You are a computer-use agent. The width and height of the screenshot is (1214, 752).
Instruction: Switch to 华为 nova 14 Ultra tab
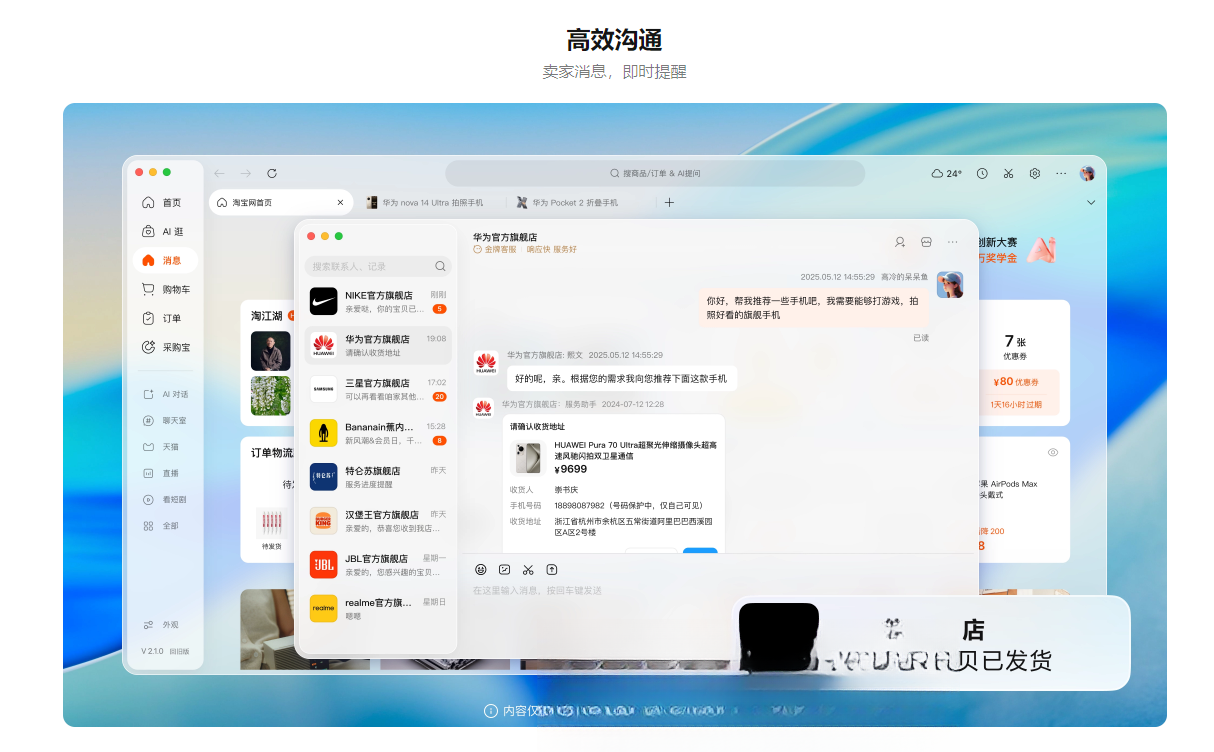tap(426, 202)
